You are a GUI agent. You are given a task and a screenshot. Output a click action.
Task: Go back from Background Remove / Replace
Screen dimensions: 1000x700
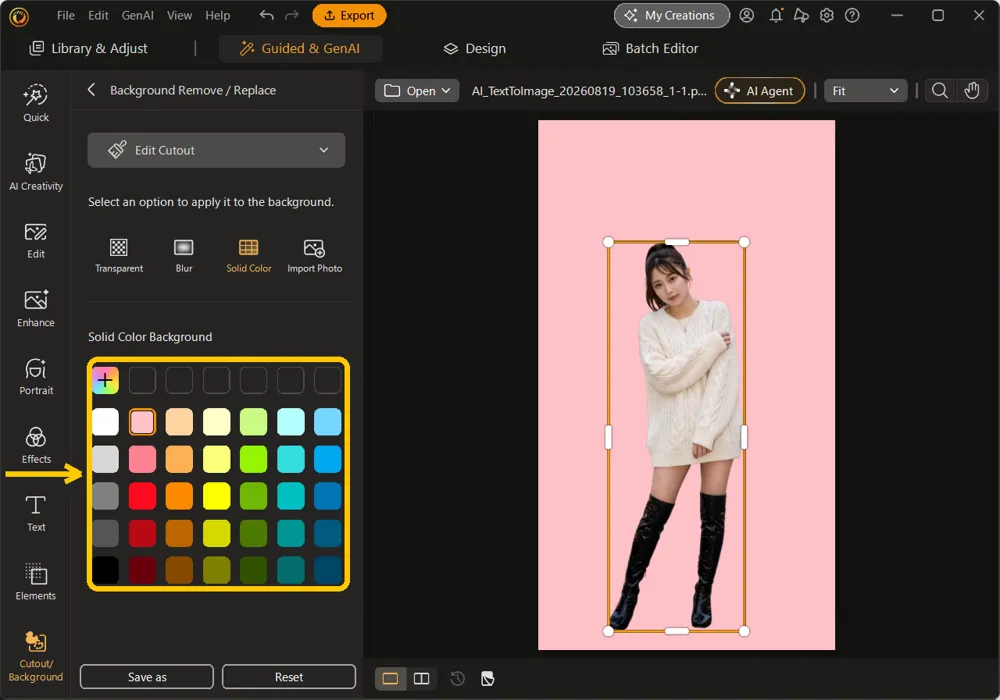(x=91, y=90)
